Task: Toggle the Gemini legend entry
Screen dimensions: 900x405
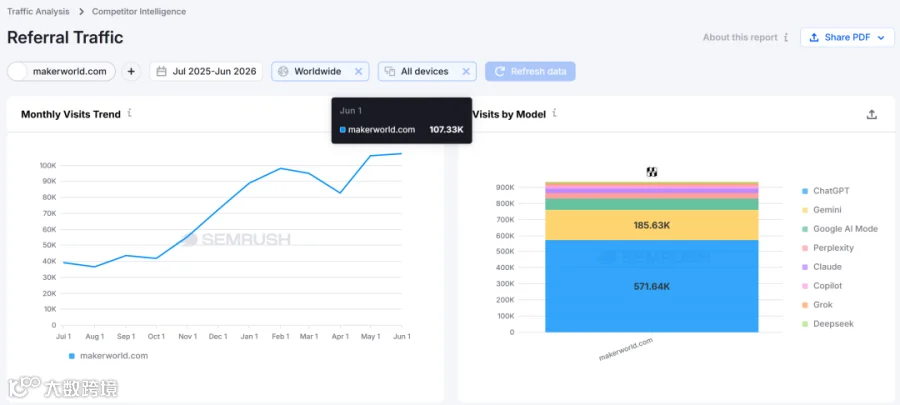Action: (822, 210)
